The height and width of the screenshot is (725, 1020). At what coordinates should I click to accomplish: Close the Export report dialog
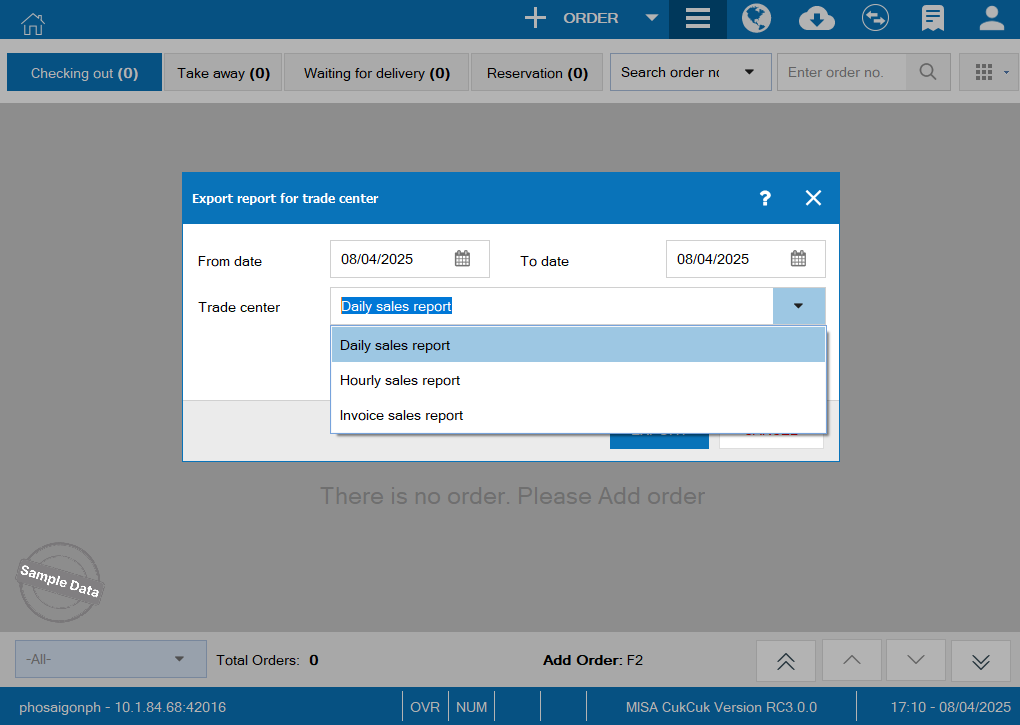813,198
